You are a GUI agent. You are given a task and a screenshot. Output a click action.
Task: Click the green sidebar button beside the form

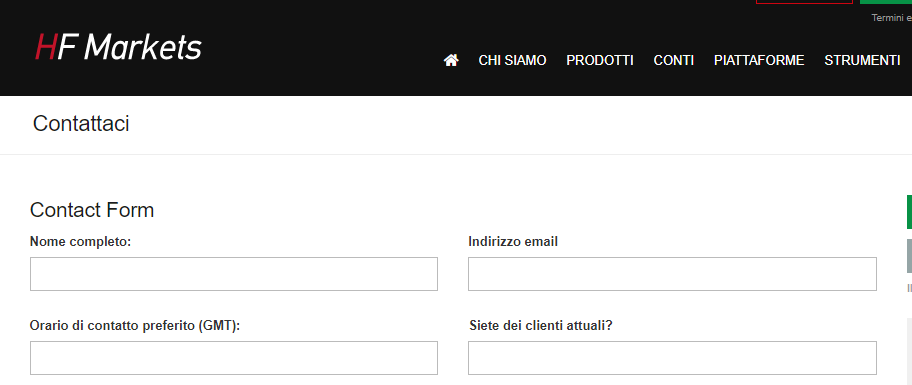(x=909, y=212)
